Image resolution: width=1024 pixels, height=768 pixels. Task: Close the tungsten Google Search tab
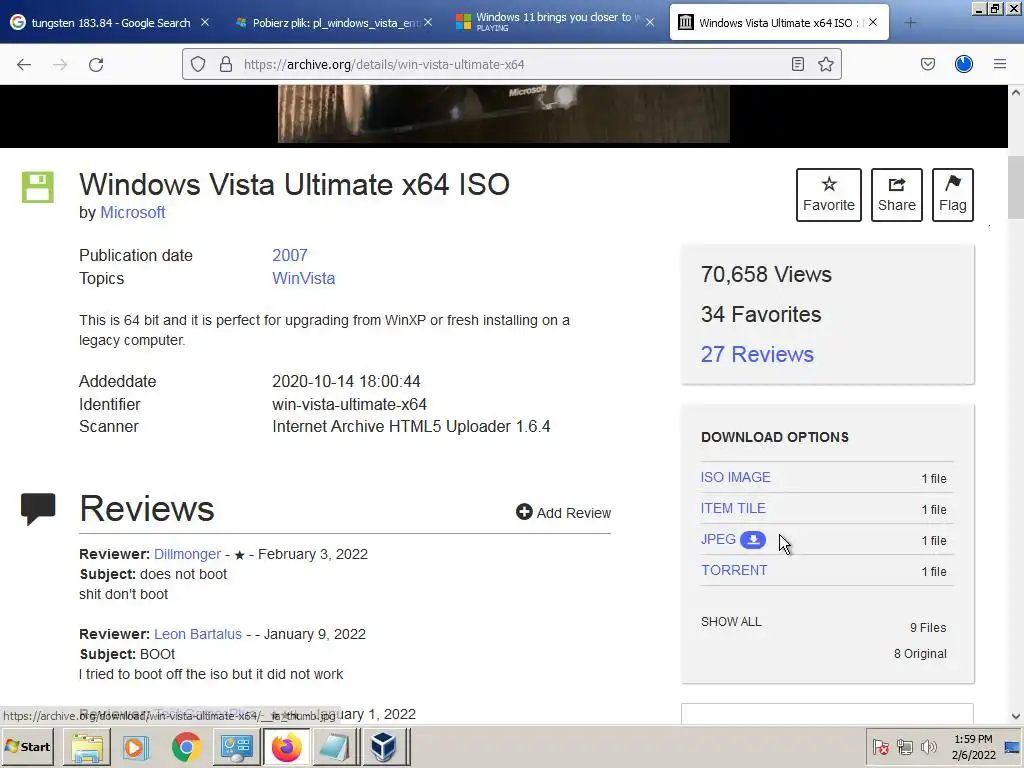pos(205,22)
